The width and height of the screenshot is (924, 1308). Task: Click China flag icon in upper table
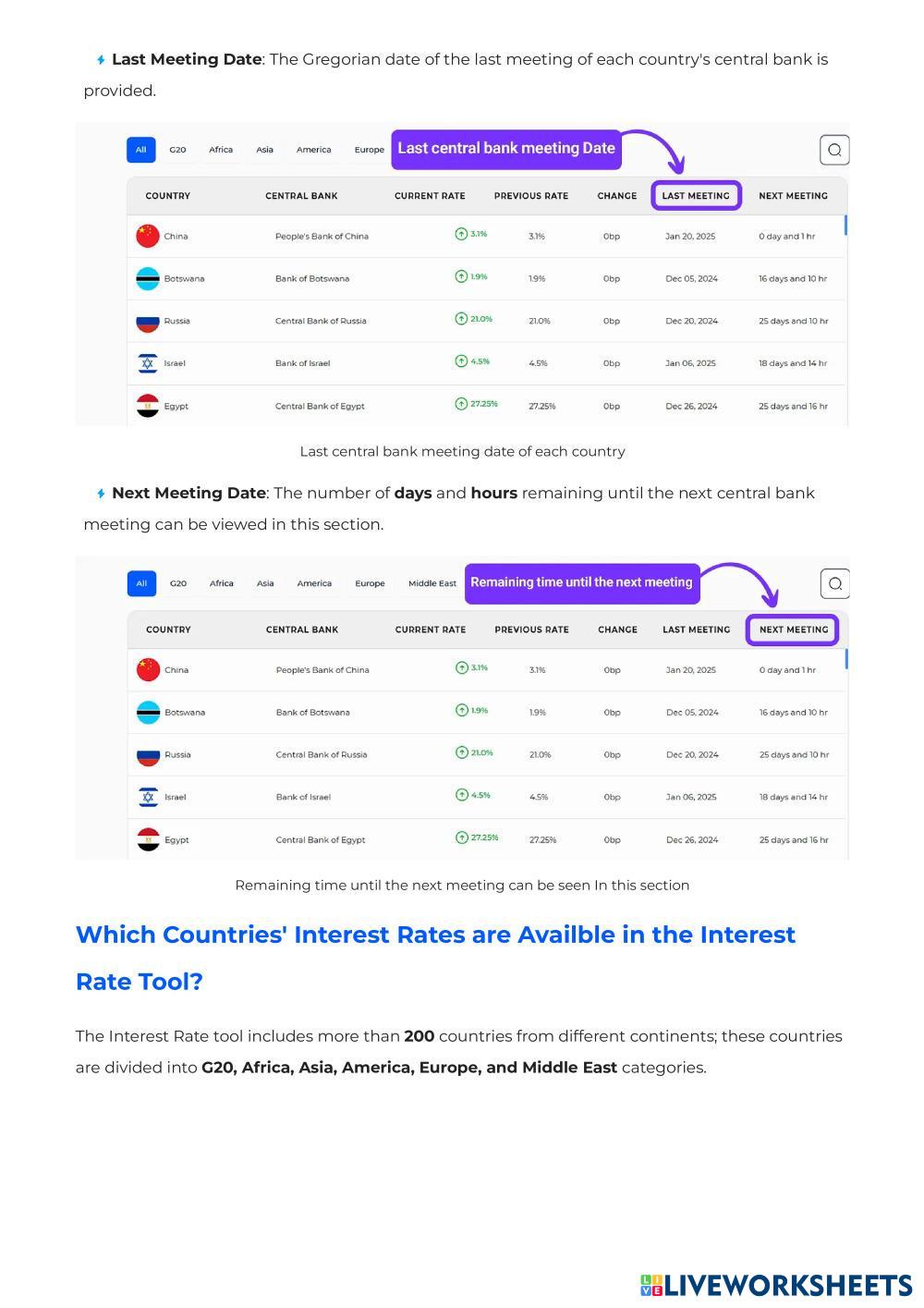pos(148,236)
